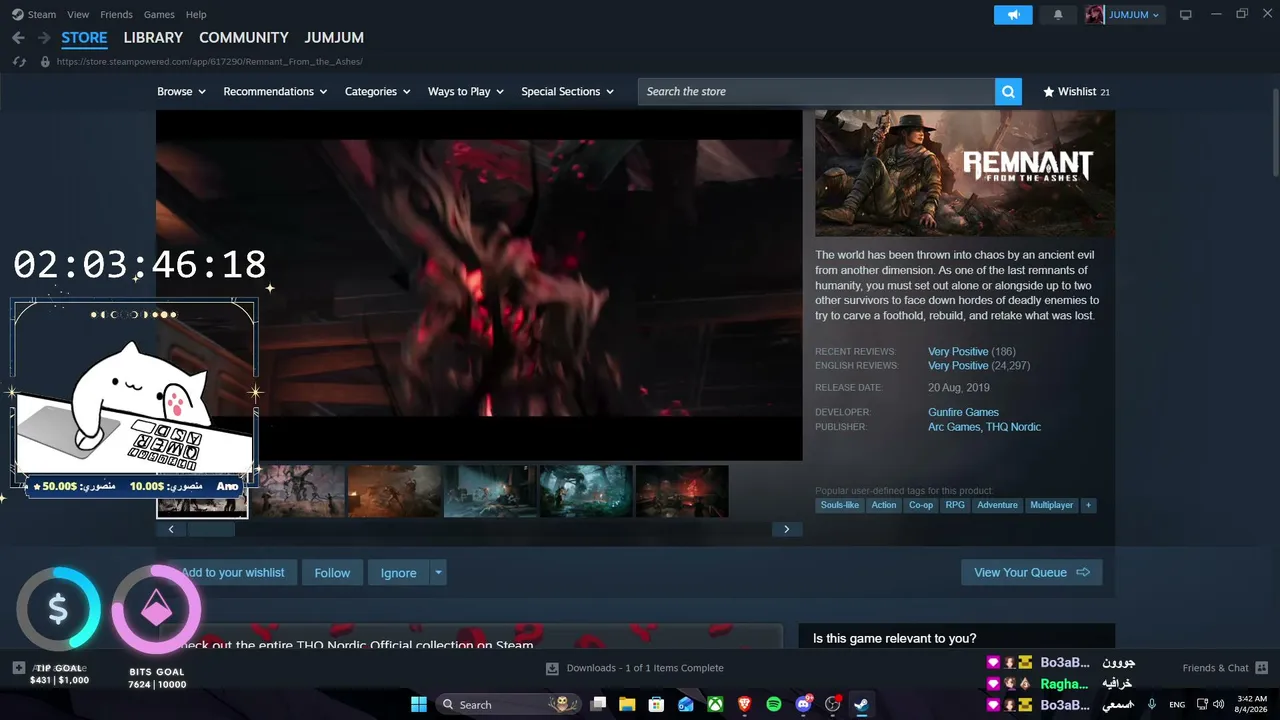
Task: Click the volume speaker icon in the tray
Action: coord(1218,705)
